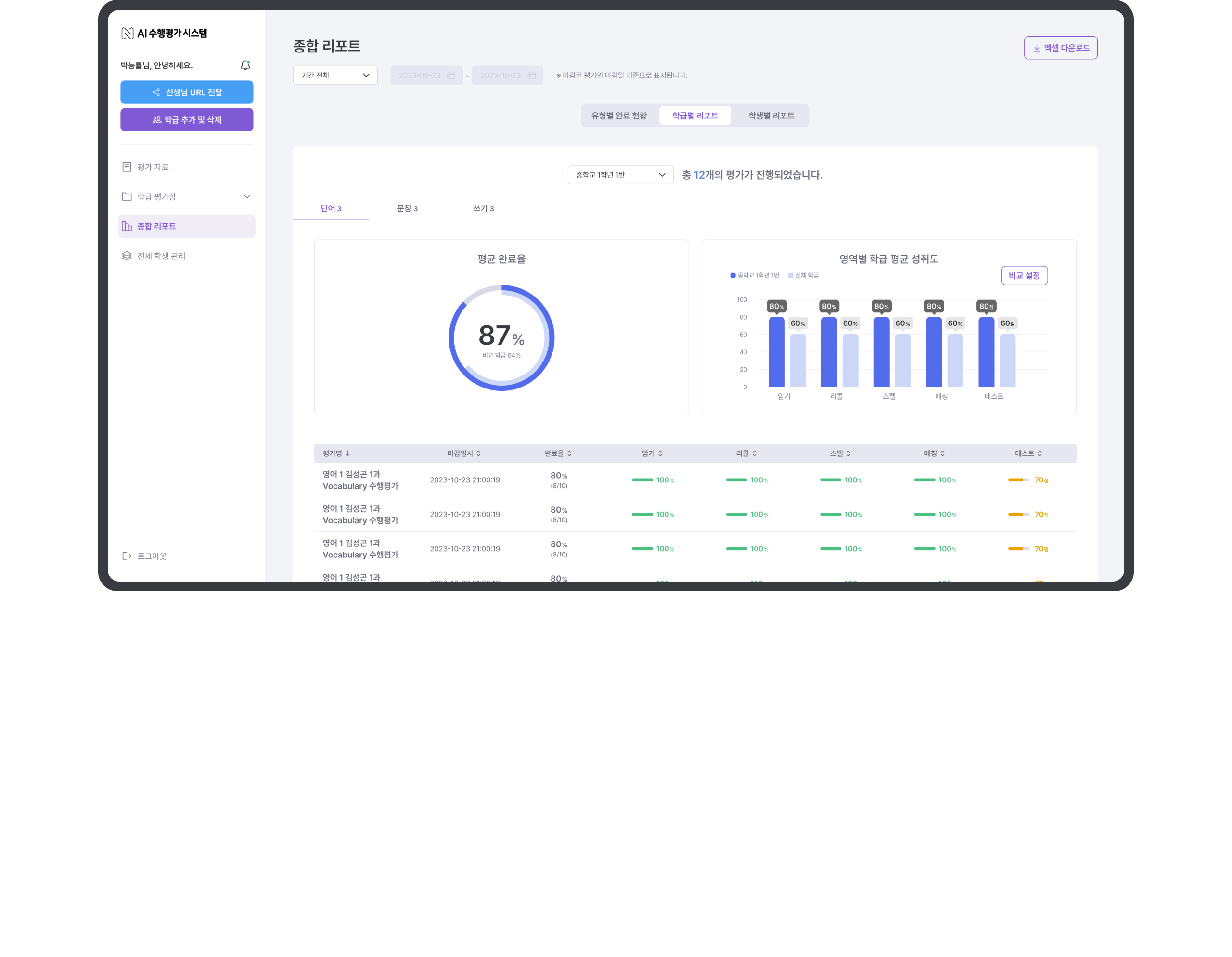Click first row's 80% (8/10) completion value
This screenshot has height=957, width=1232.
click(x=559, y=480)
